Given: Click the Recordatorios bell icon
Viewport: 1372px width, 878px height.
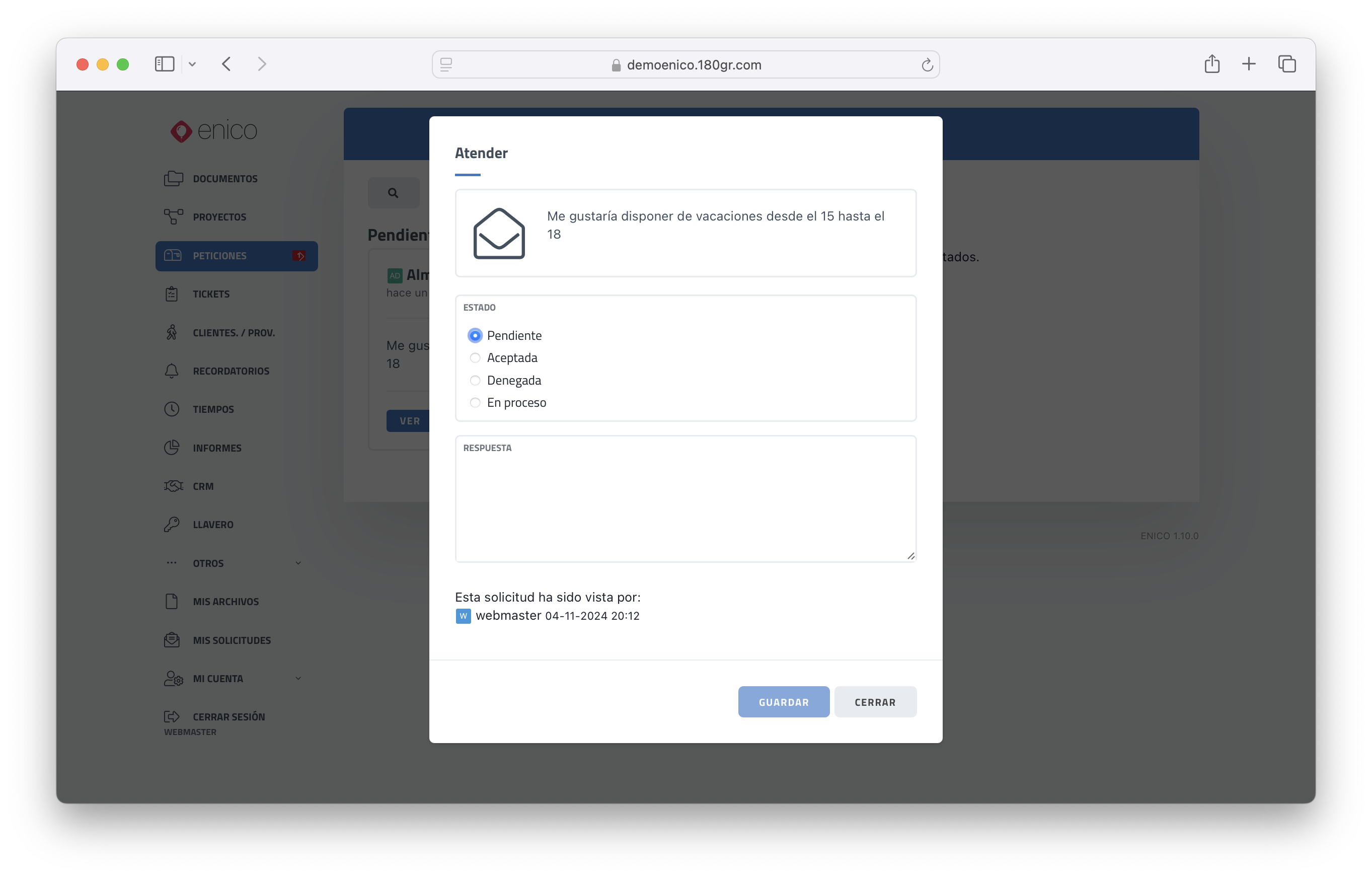Looking at the screenshot, I should coord(172,371).
